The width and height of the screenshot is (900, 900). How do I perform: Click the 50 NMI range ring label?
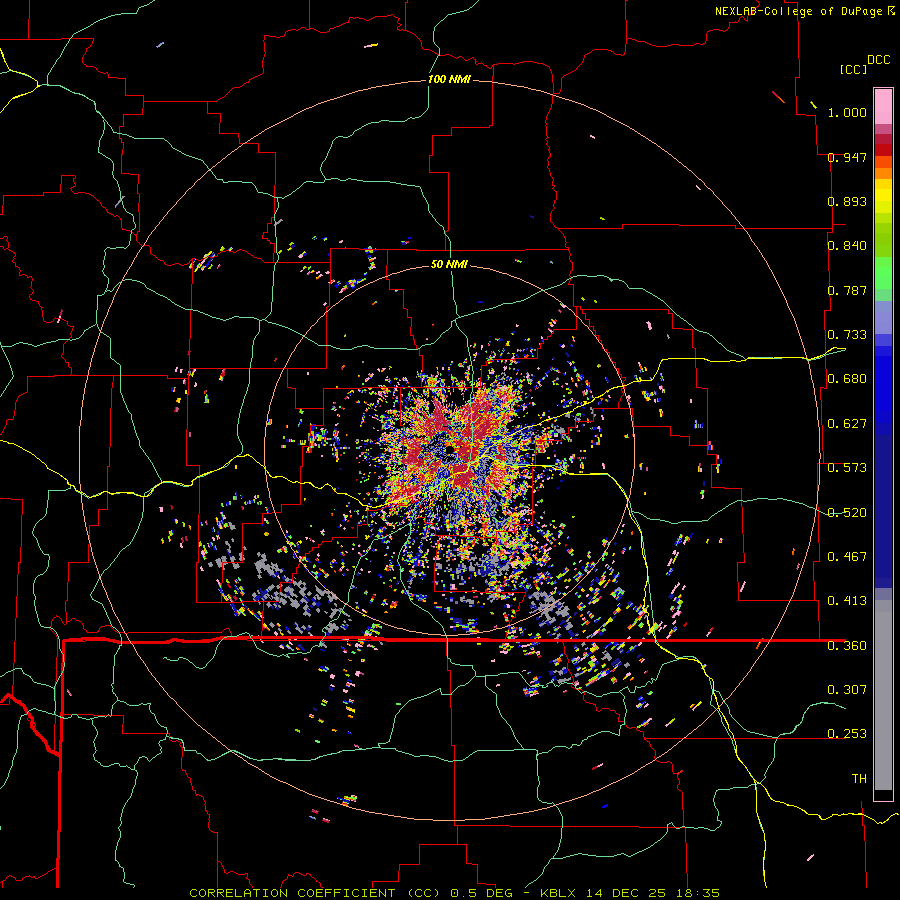[449, 264]
